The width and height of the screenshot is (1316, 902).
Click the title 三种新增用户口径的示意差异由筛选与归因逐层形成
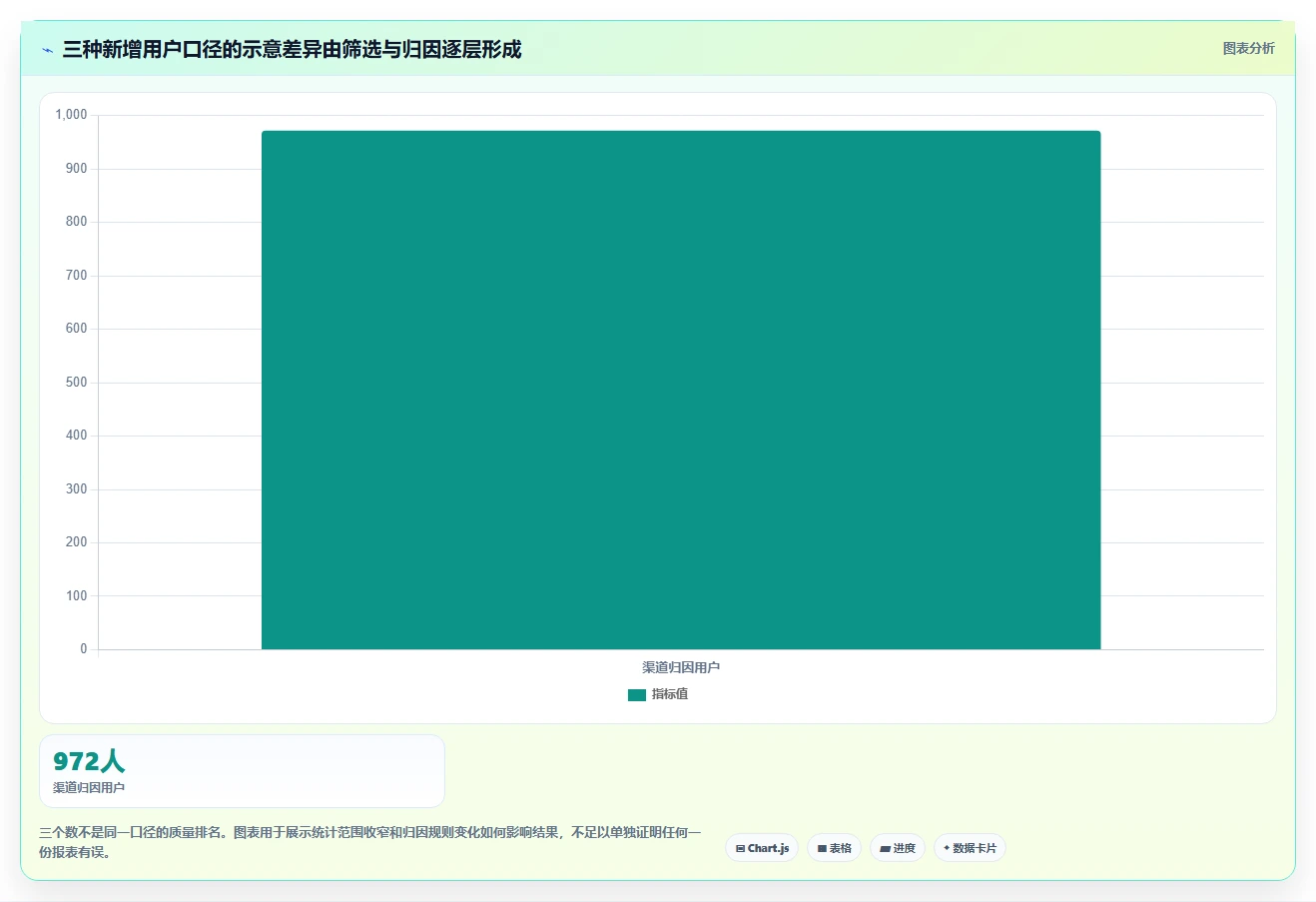[x=292, y=50]
